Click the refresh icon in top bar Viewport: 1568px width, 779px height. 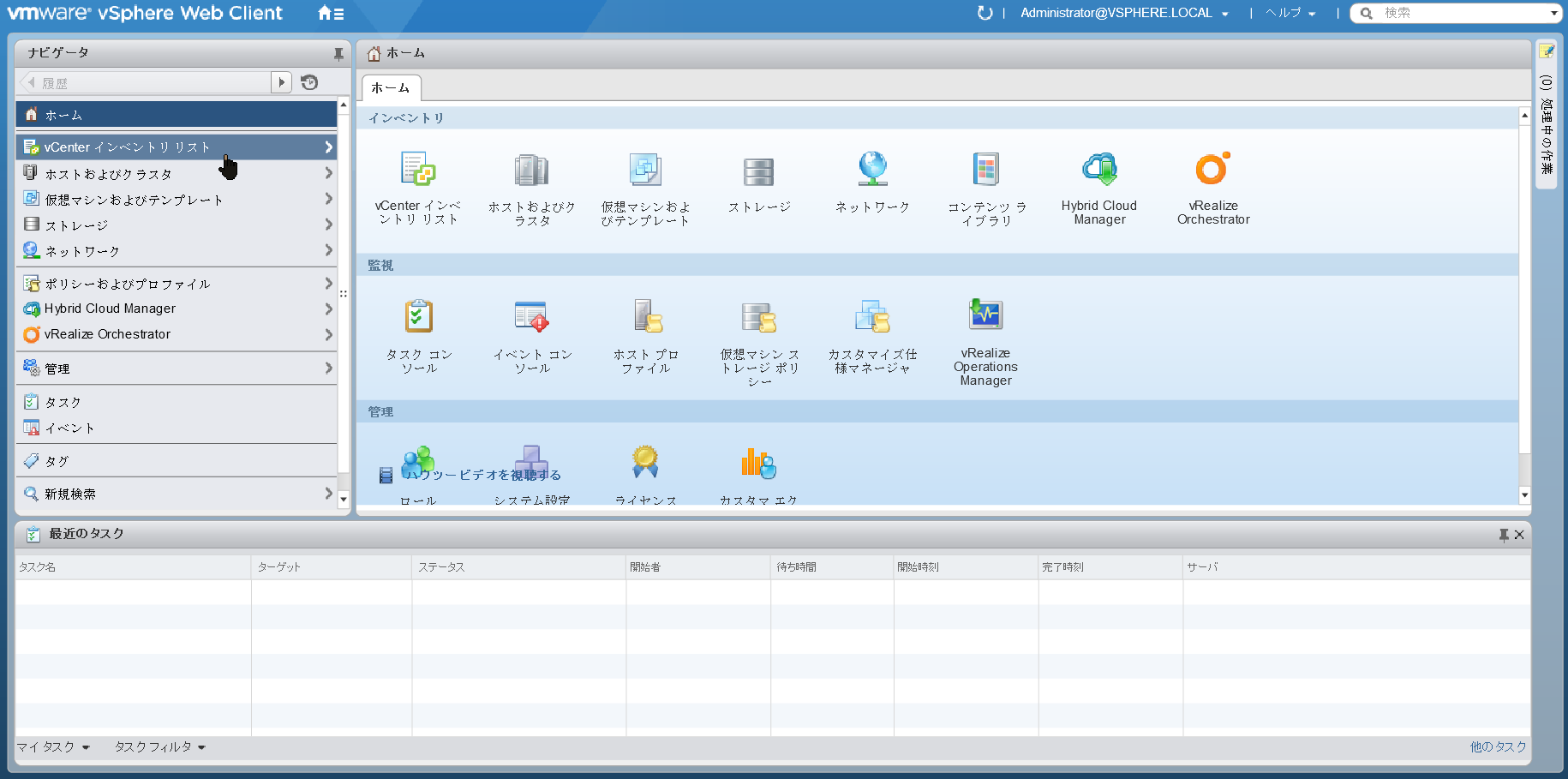985,13
